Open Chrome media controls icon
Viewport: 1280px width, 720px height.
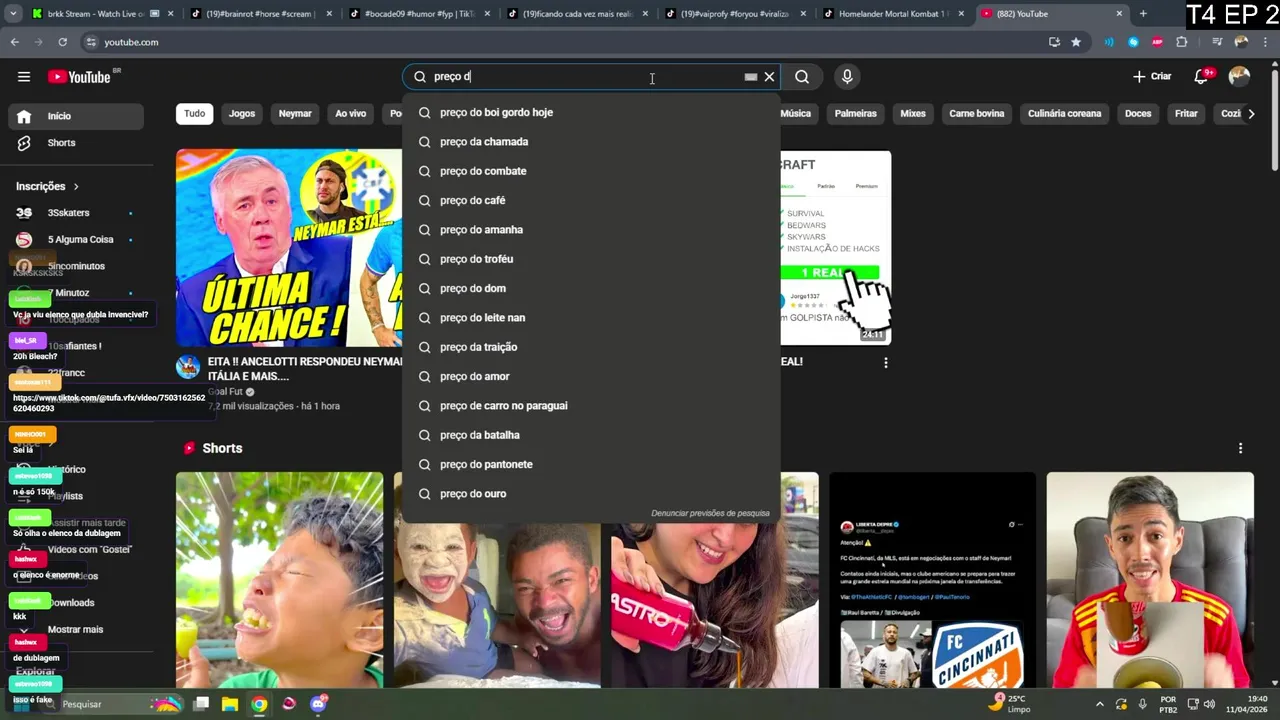pos(1217,42)
